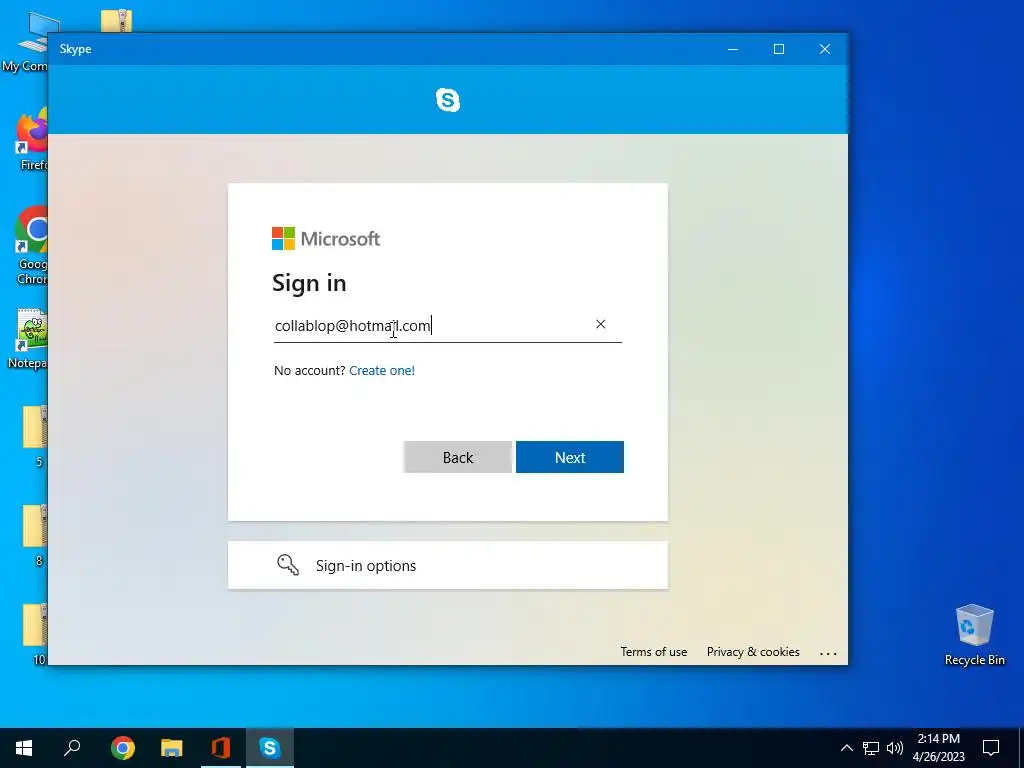Click the Skype logo in the header
The height and width of the screenshot is (768, 1024).
(x=447, y=100)
